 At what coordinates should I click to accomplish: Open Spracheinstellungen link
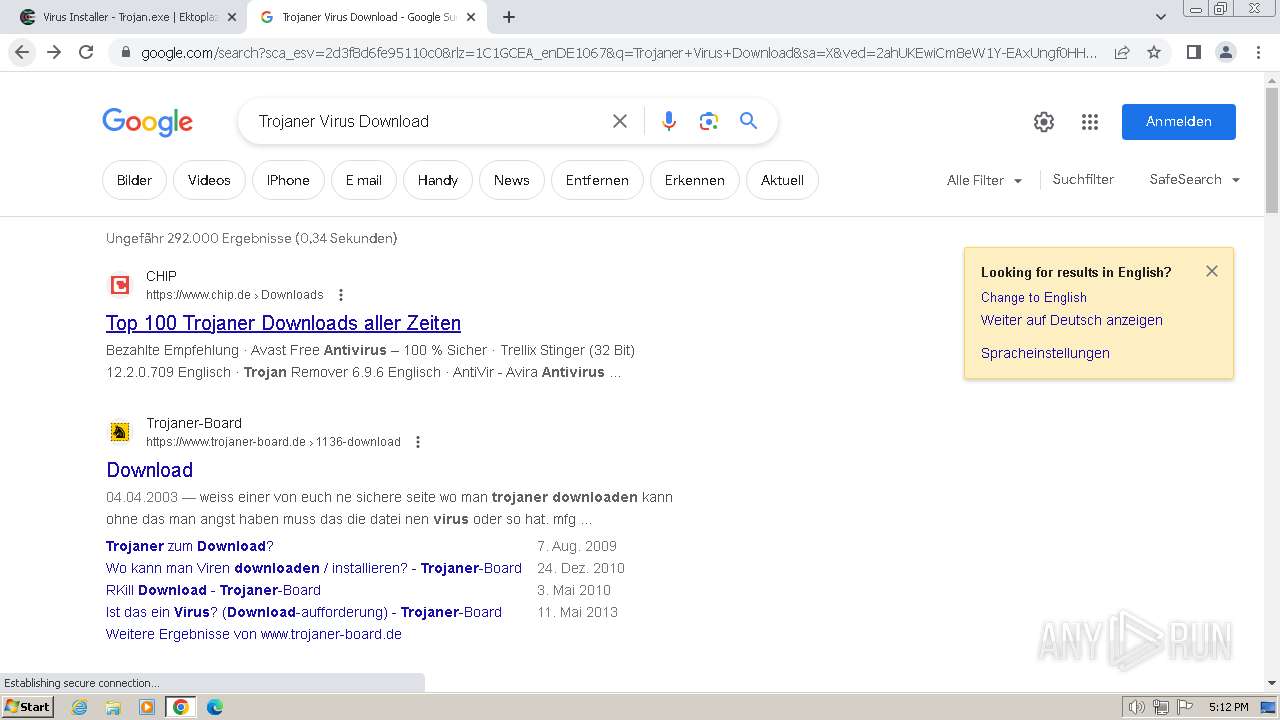click(1045, 353)
